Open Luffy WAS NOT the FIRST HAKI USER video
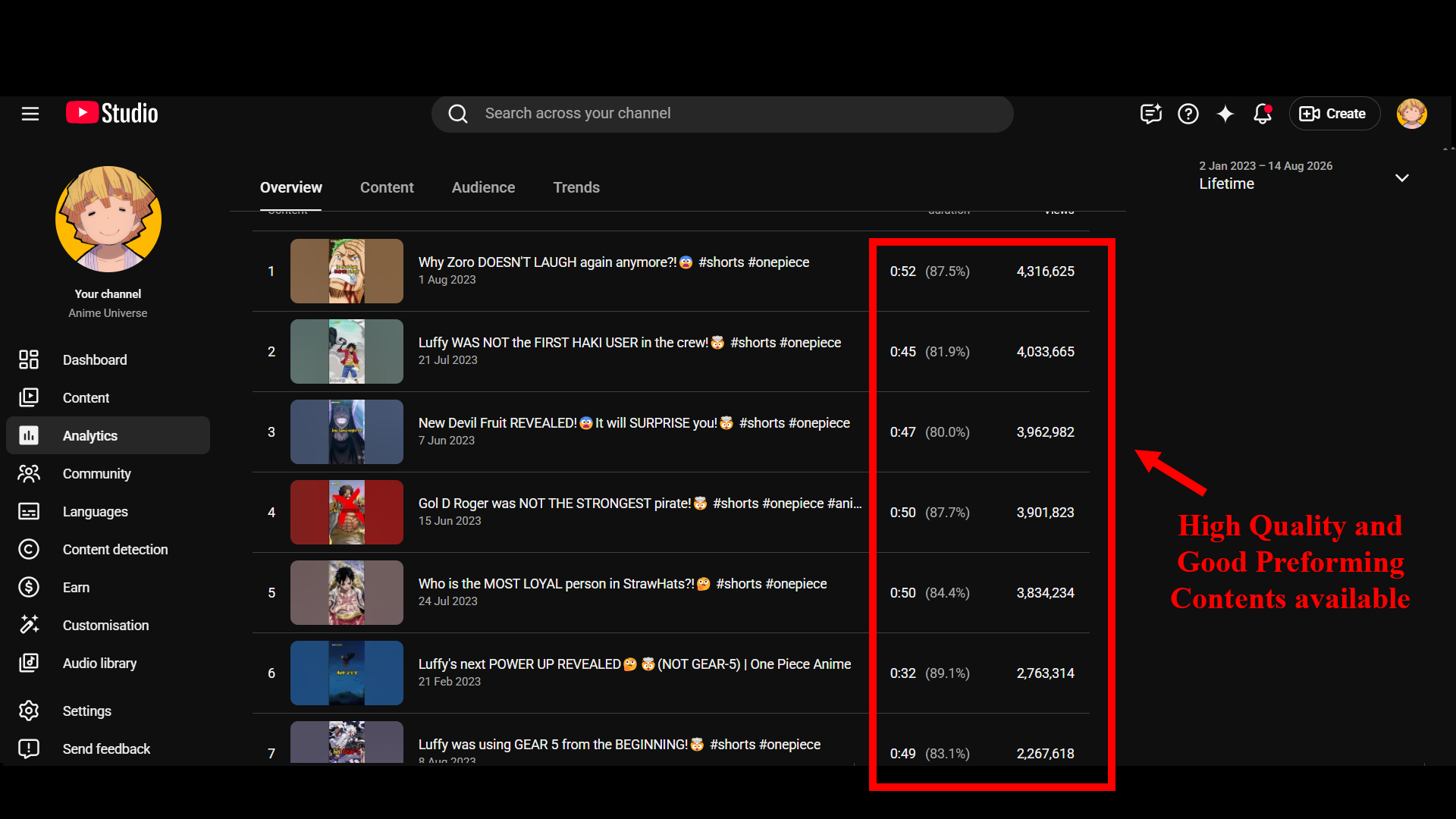The height and width of the screenshot is (819, 1456). (x=629, y=343)
